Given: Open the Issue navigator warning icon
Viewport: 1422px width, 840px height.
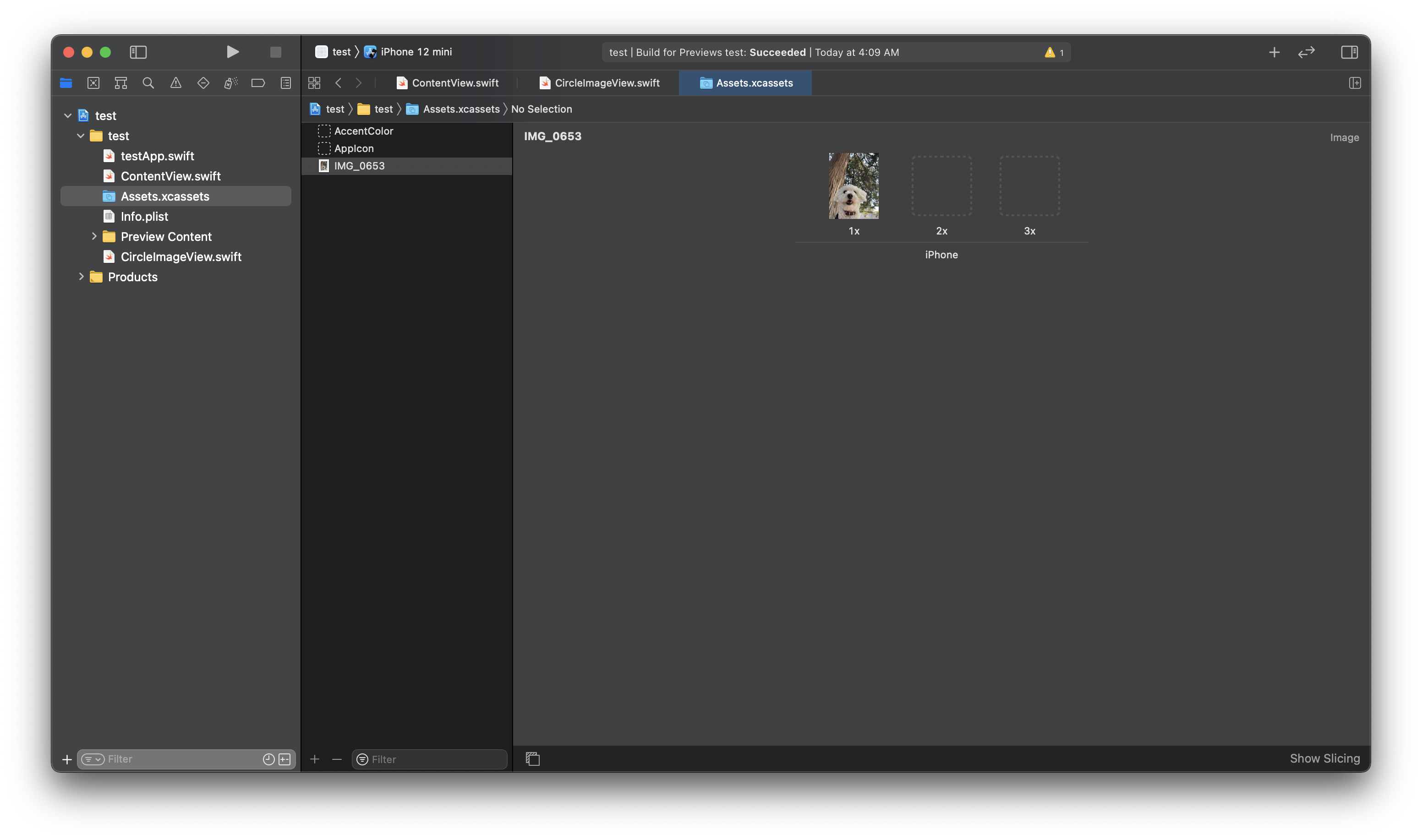Looking at the screenshot, I should (176, 83).
